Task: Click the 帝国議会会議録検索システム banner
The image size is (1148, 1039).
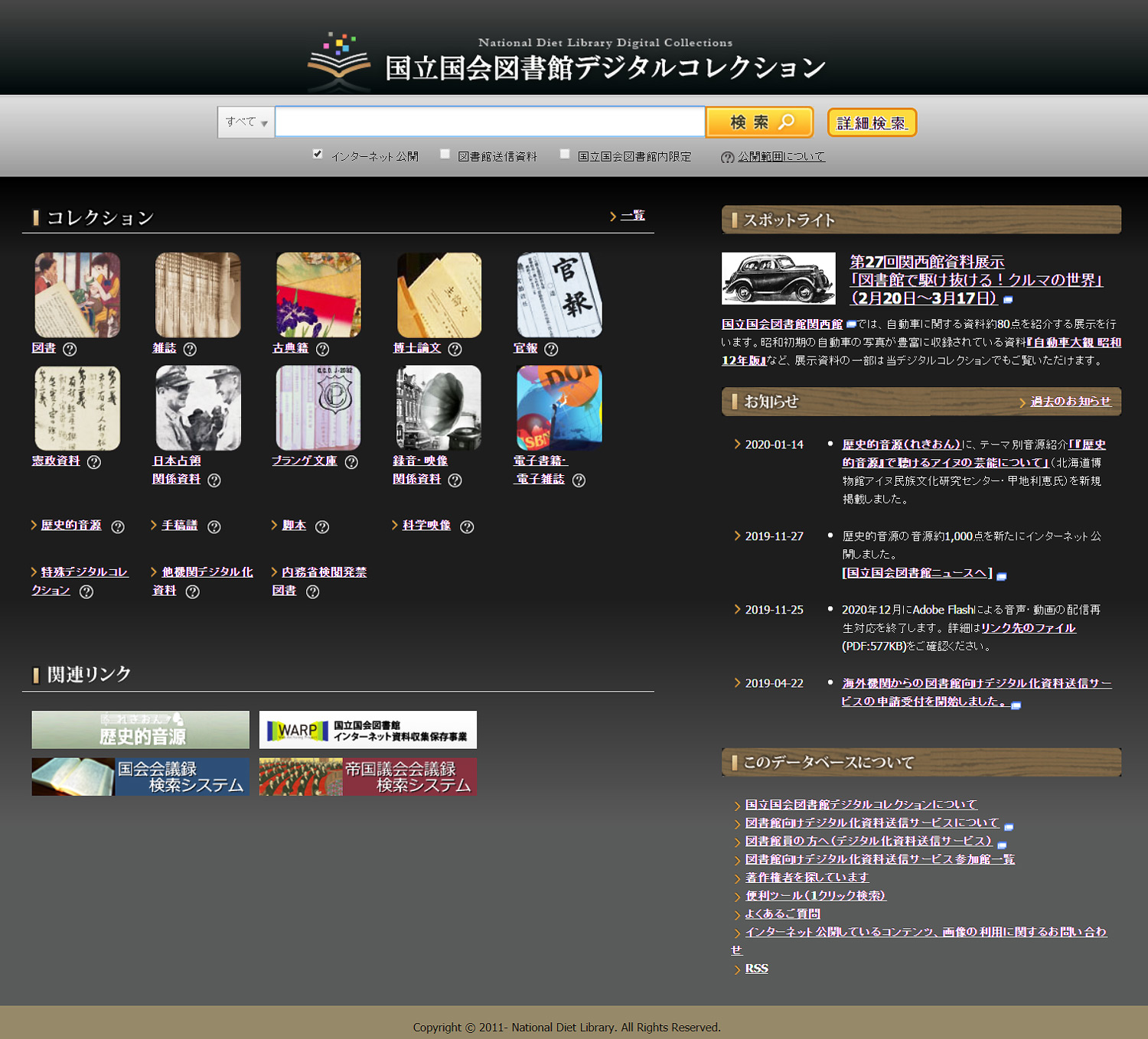Action: click(368, 777)
